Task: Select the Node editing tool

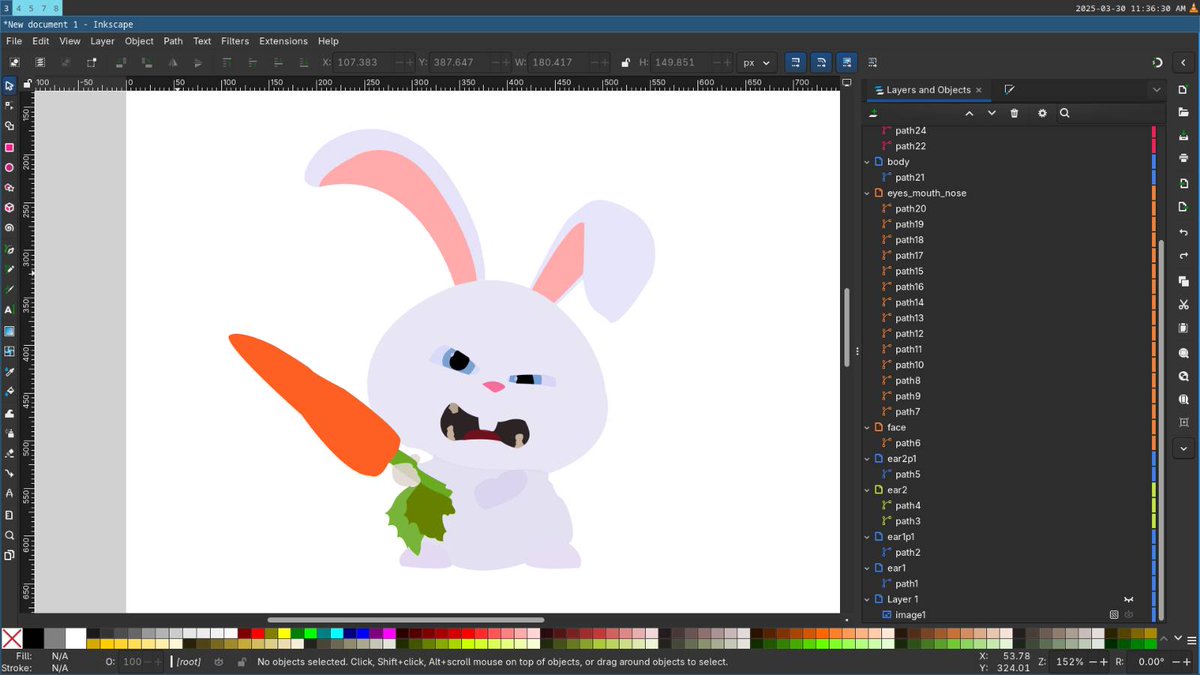Action: (9, 106)
